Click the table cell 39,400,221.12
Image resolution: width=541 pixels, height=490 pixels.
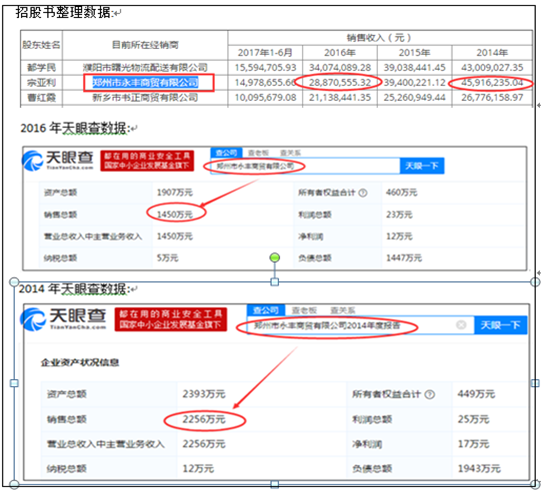(x=415, y=82)
